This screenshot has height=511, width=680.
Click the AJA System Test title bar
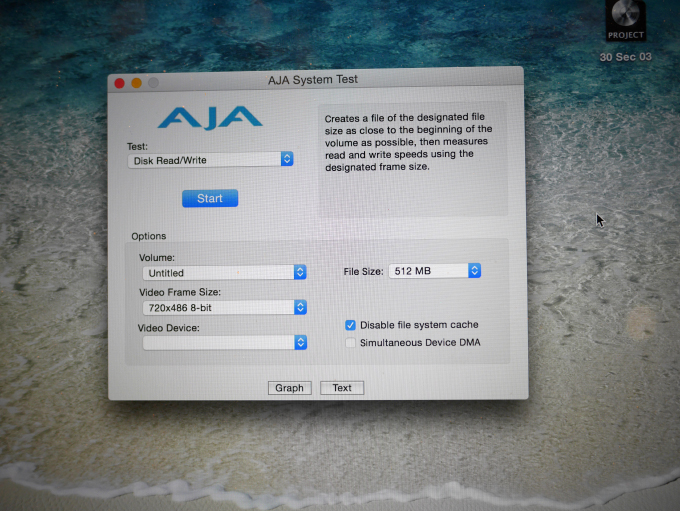tap(316, 79)
